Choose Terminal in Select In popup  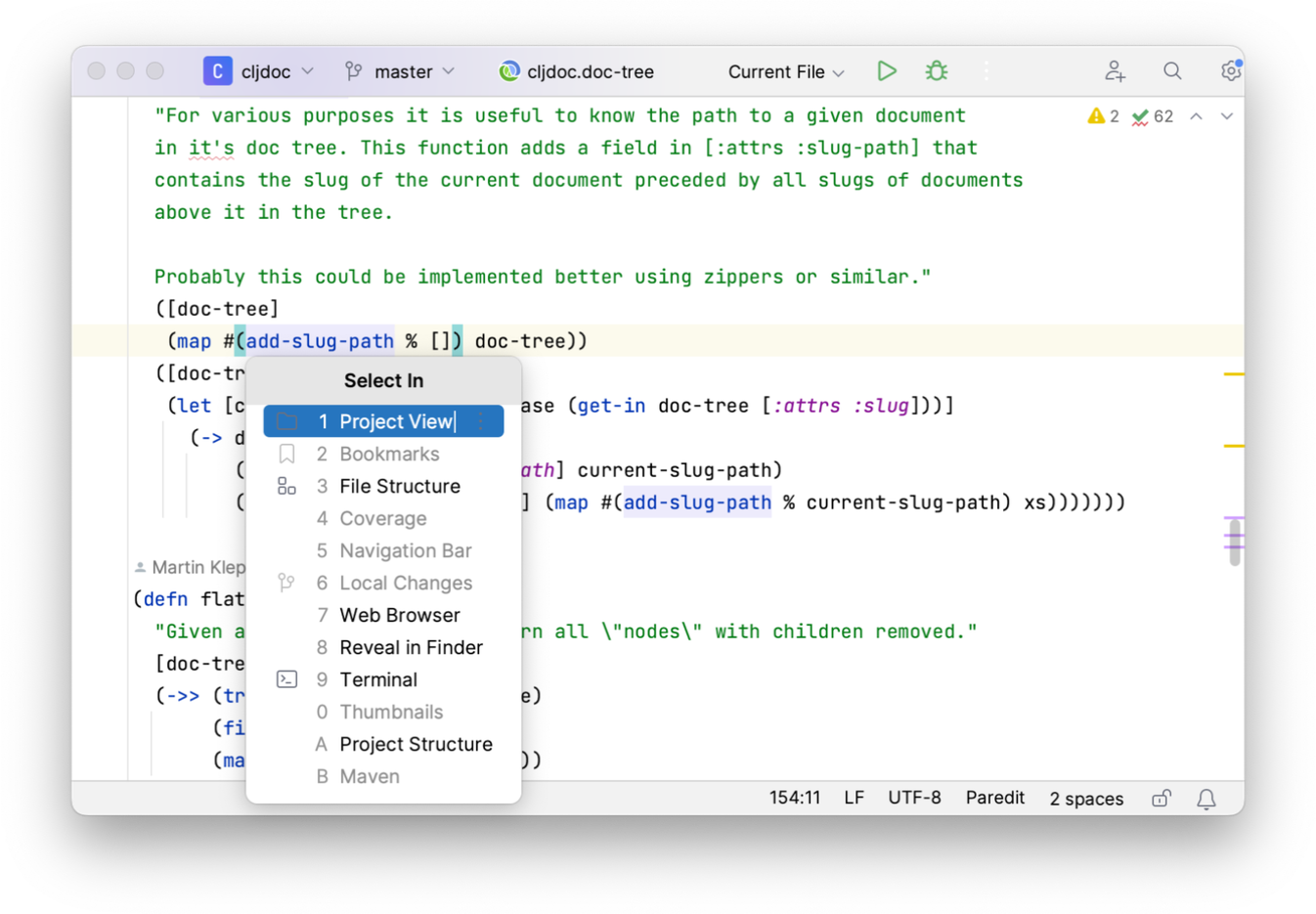[x=383, y=679]
